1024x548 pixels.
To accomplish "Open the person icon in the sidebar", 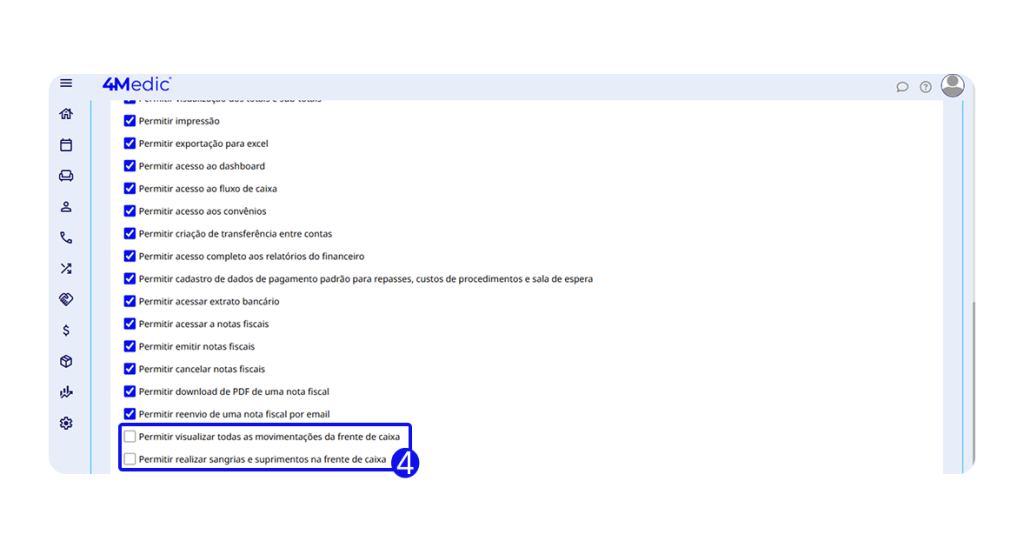I will (66, 207).
